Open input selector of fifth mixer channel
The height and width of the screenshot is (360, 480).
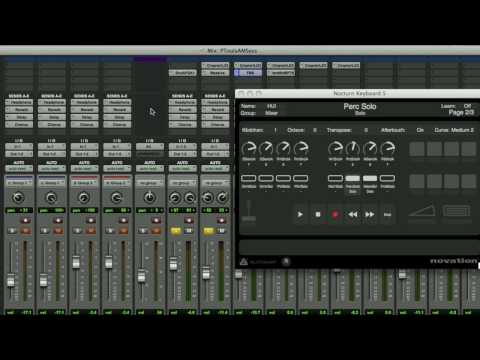coord(150,147)
